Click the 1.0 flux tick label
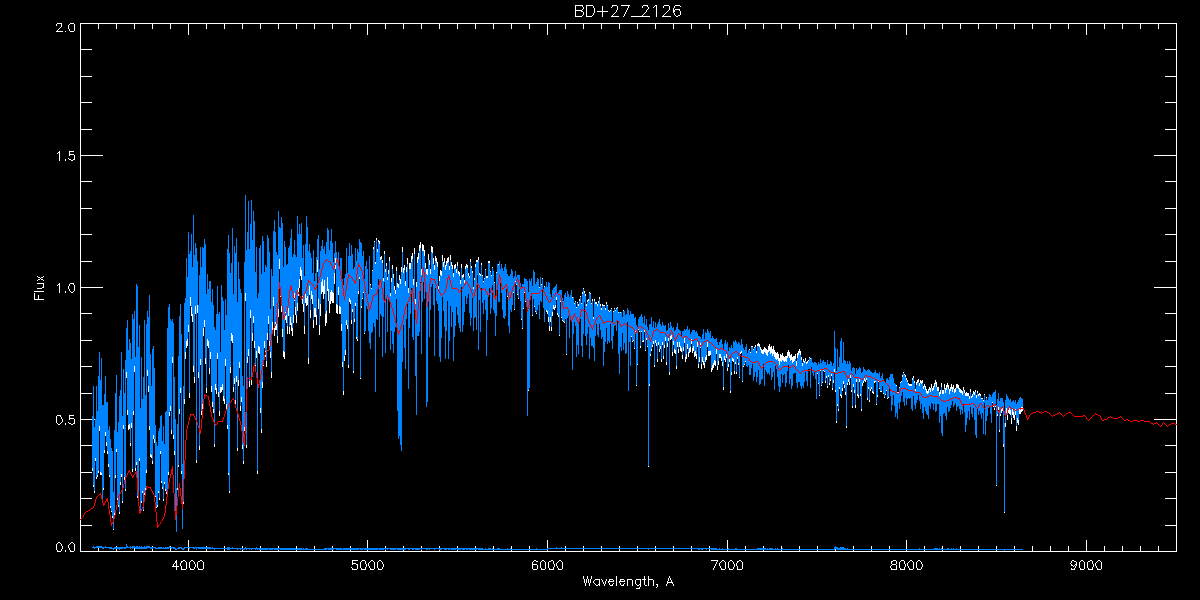 [x=65, y=288]
